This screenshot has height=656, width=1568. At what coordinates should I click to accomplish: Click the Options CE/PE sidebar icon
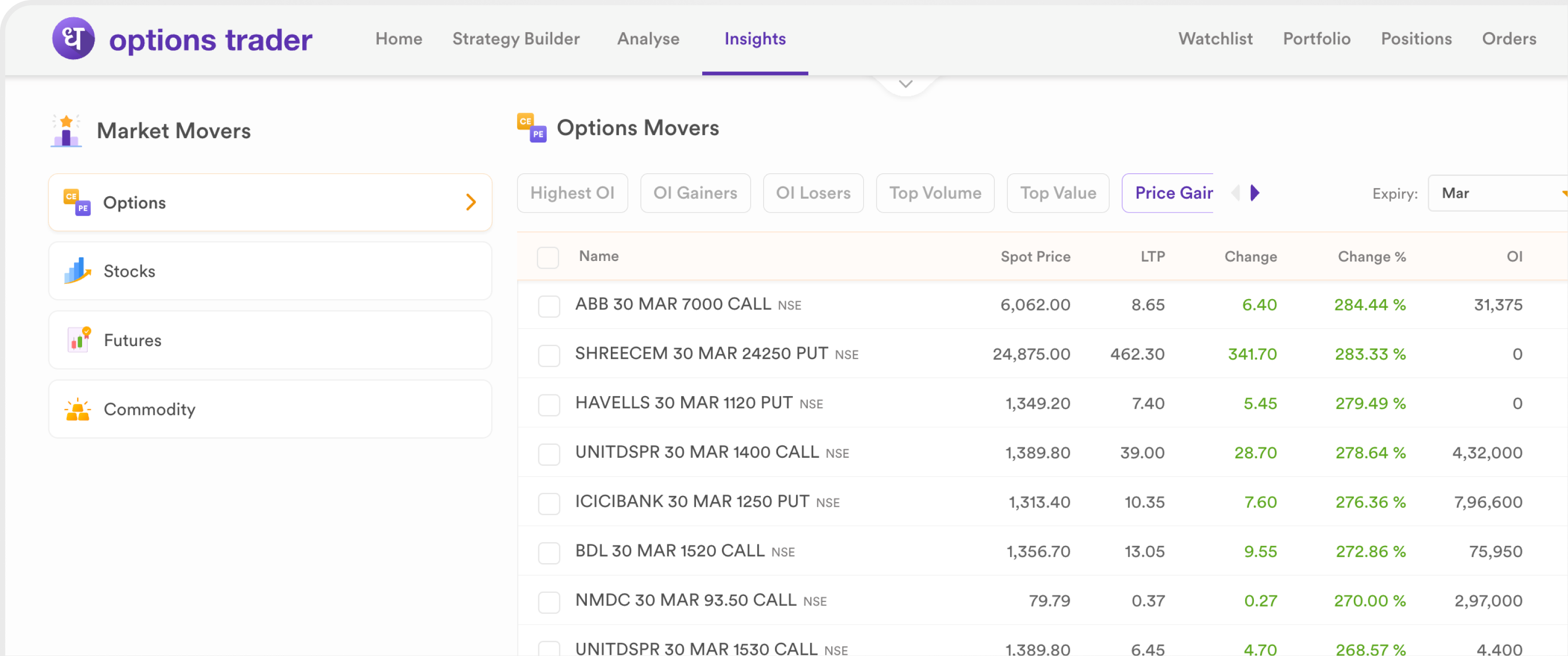(76, 202)
